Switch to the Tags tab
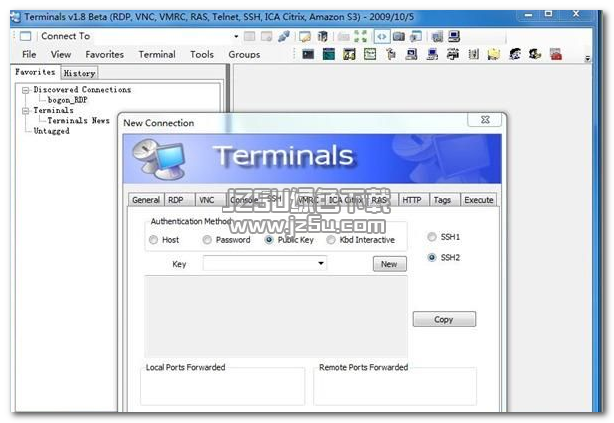The height and width of the screenshot is (423, 614). (442, 200)
